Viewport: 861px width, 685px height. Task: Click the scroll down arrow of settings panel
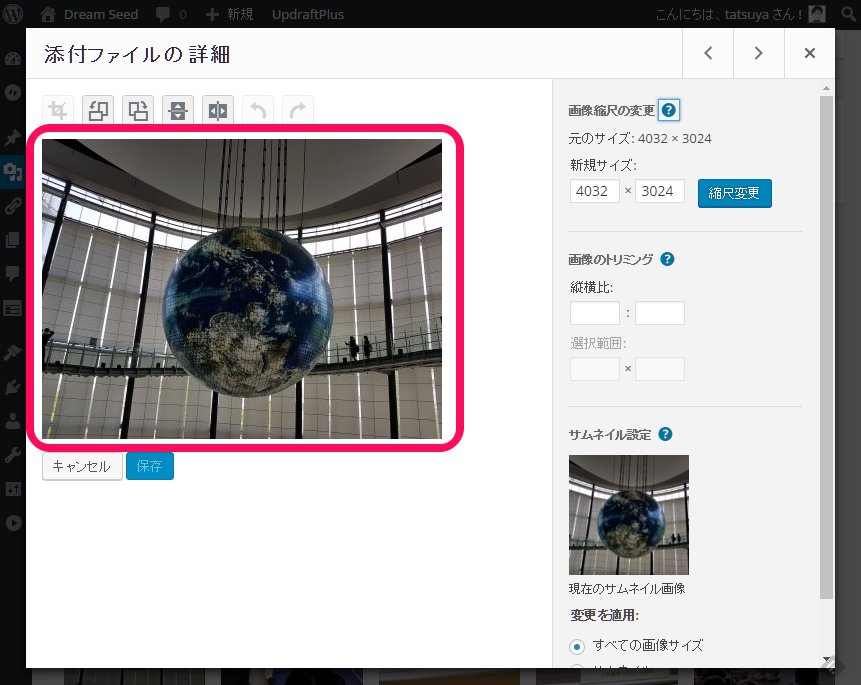coord(826,659)
